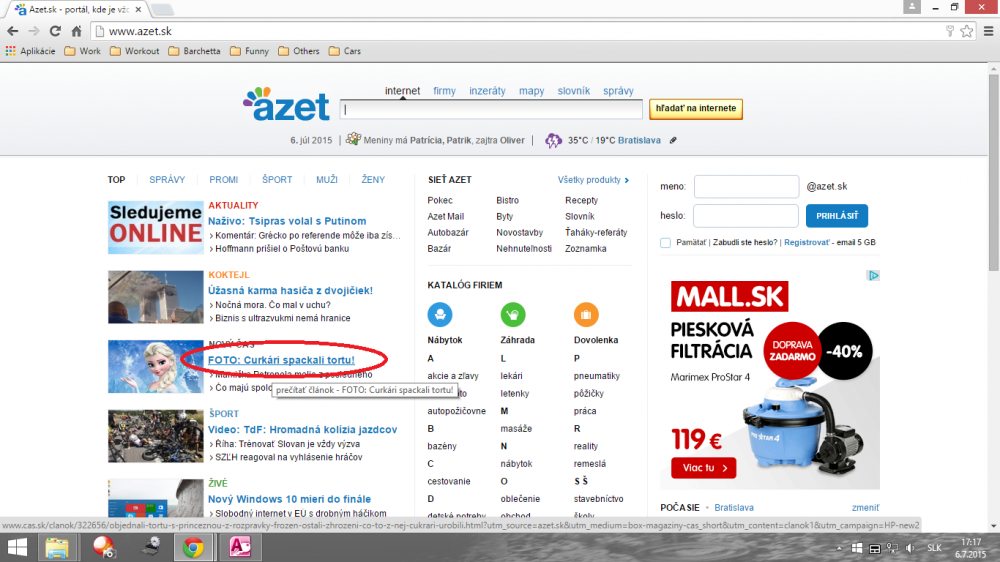Click the volume icon in the system tray

(x=909, y=548)
